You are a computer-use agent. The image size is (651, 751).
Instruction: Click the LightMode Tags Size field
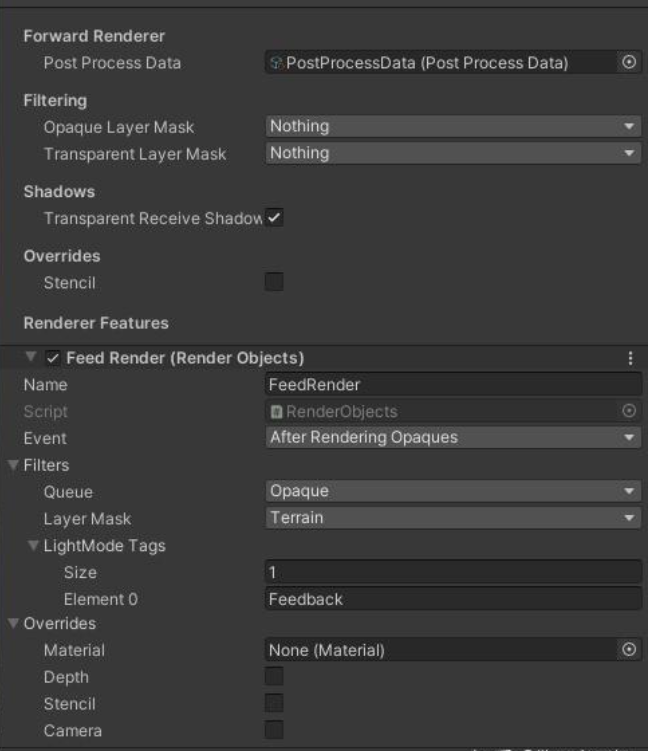click(x=452, y=573)
